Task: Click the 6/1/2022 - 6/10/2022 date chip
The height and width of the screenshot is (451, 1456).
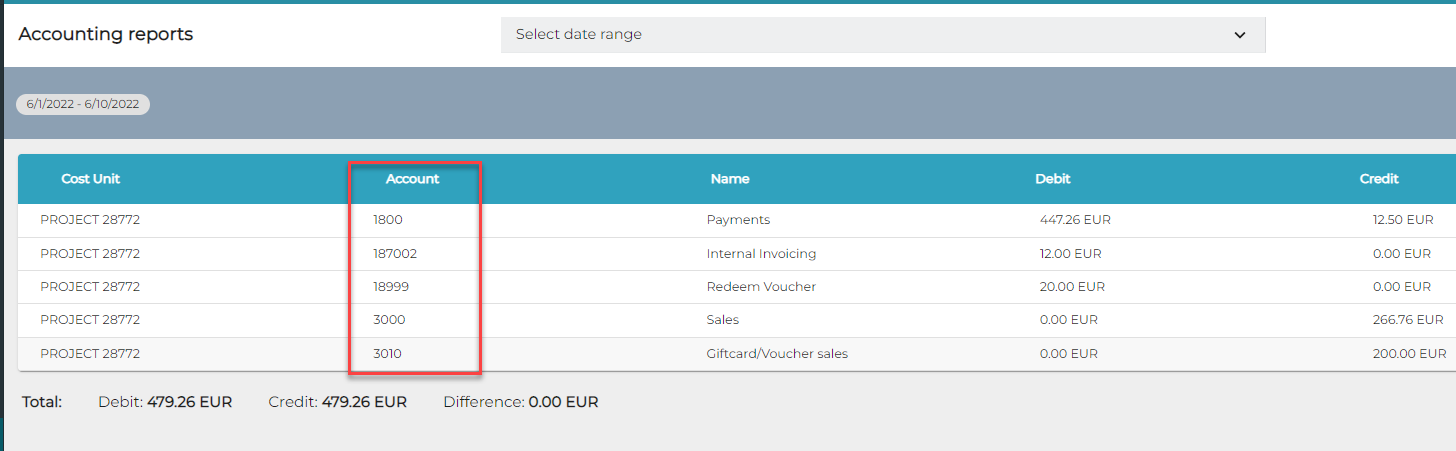Action: 83,104
